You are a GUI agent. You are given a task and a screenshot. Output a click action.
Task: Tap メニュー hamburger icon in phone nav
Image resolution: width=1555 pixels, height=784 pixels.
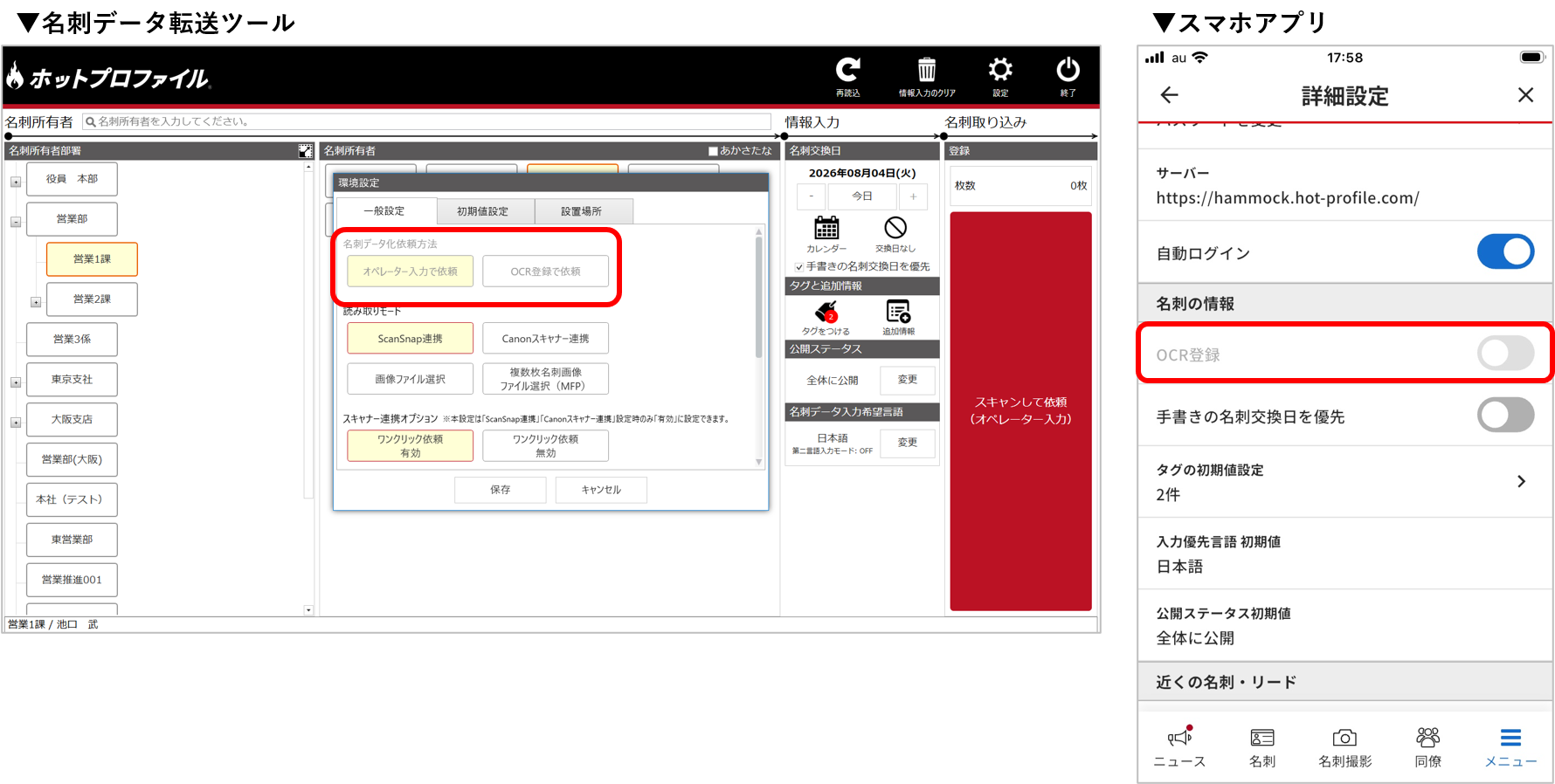tap(1510, 737)
